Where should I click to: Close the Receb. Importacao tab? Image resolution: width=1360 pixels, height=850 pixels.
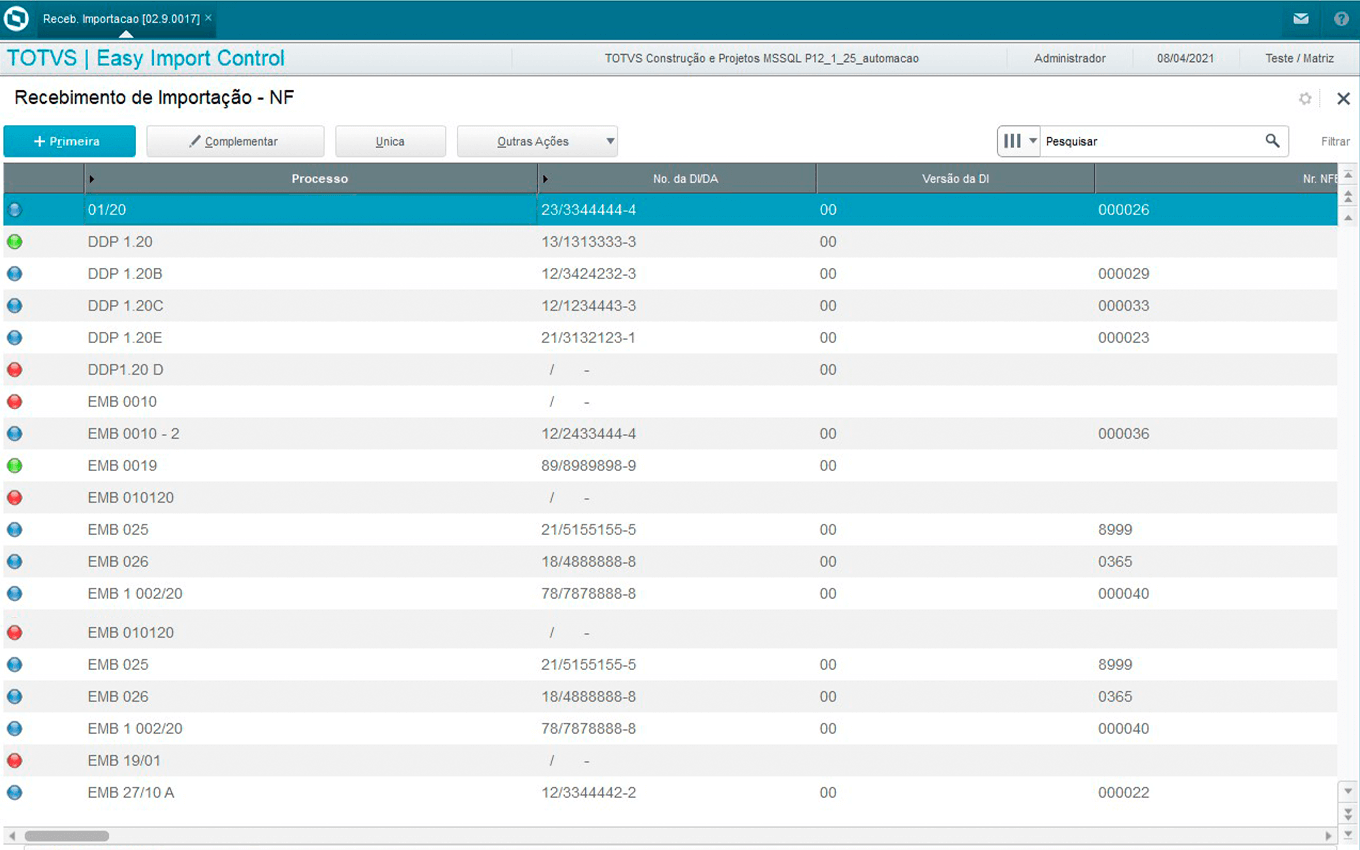pos(208,18)
